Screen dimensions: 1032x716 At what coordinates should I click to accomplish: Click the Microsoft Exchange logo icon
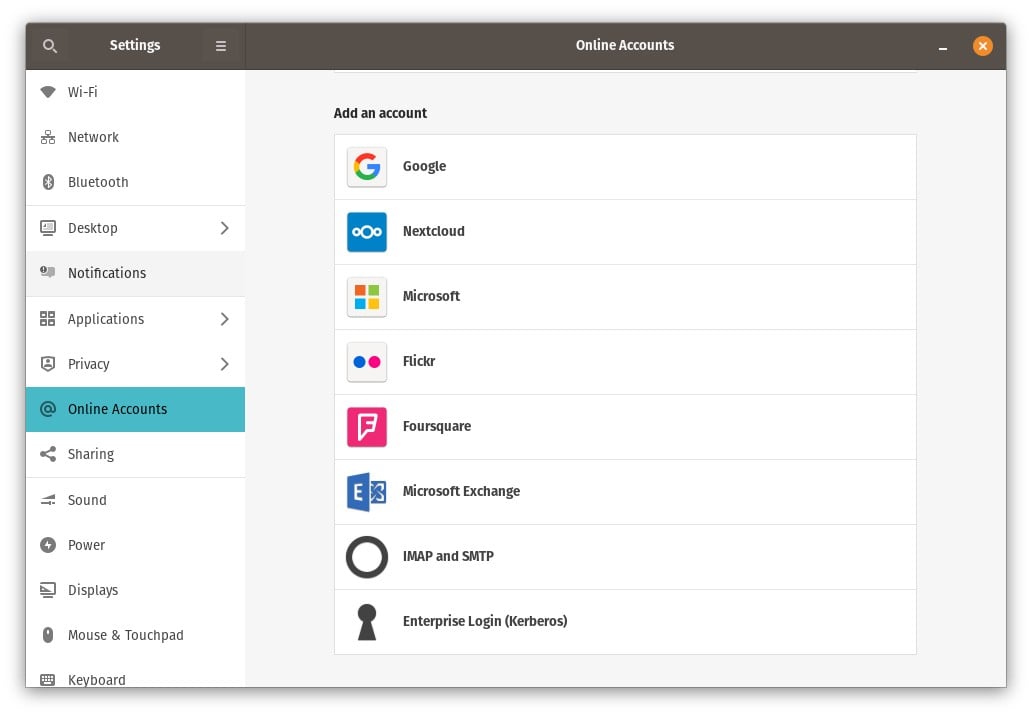(367, 492)
